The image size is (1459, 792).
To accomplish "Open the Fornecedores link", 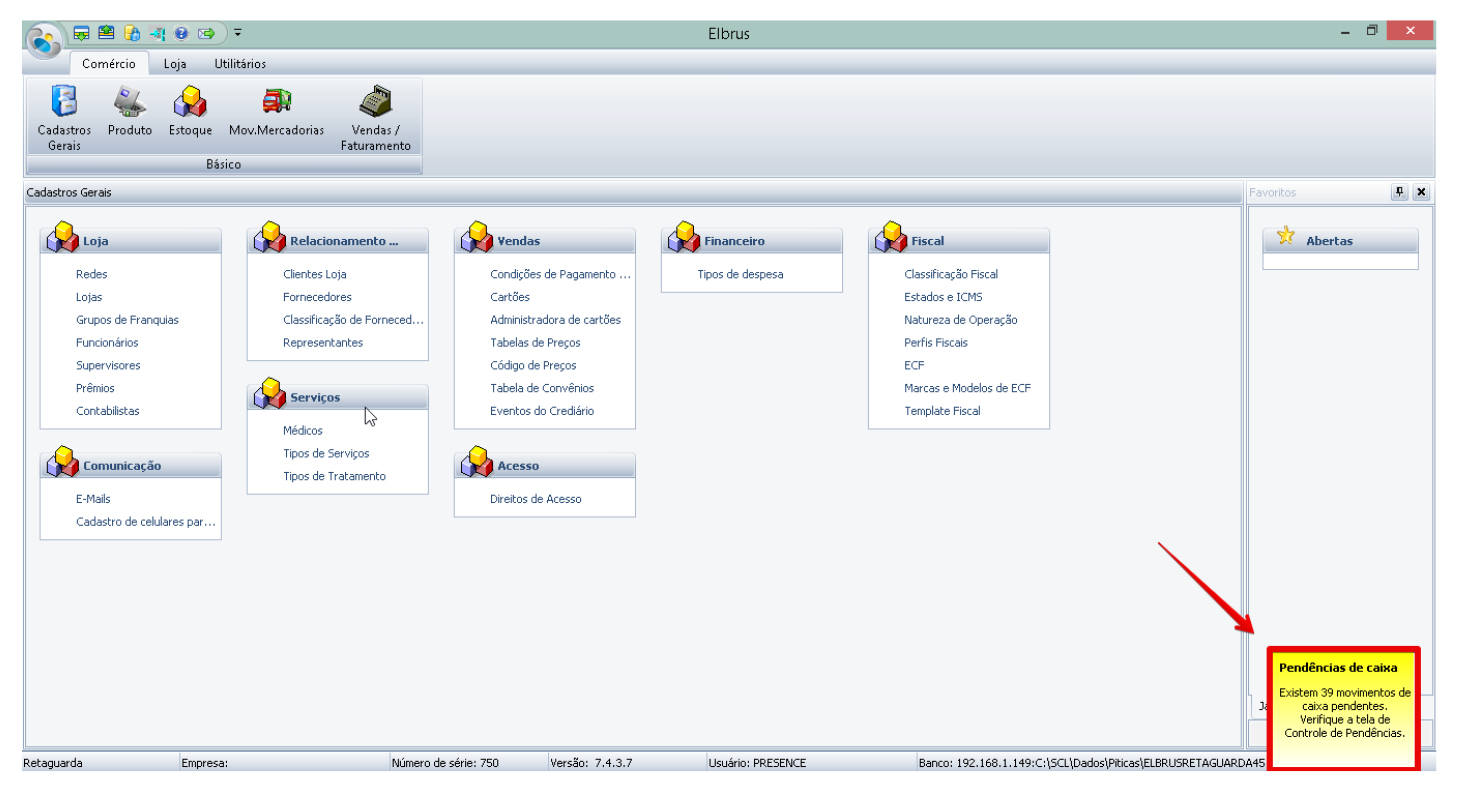I will click(x=317, y=297).
